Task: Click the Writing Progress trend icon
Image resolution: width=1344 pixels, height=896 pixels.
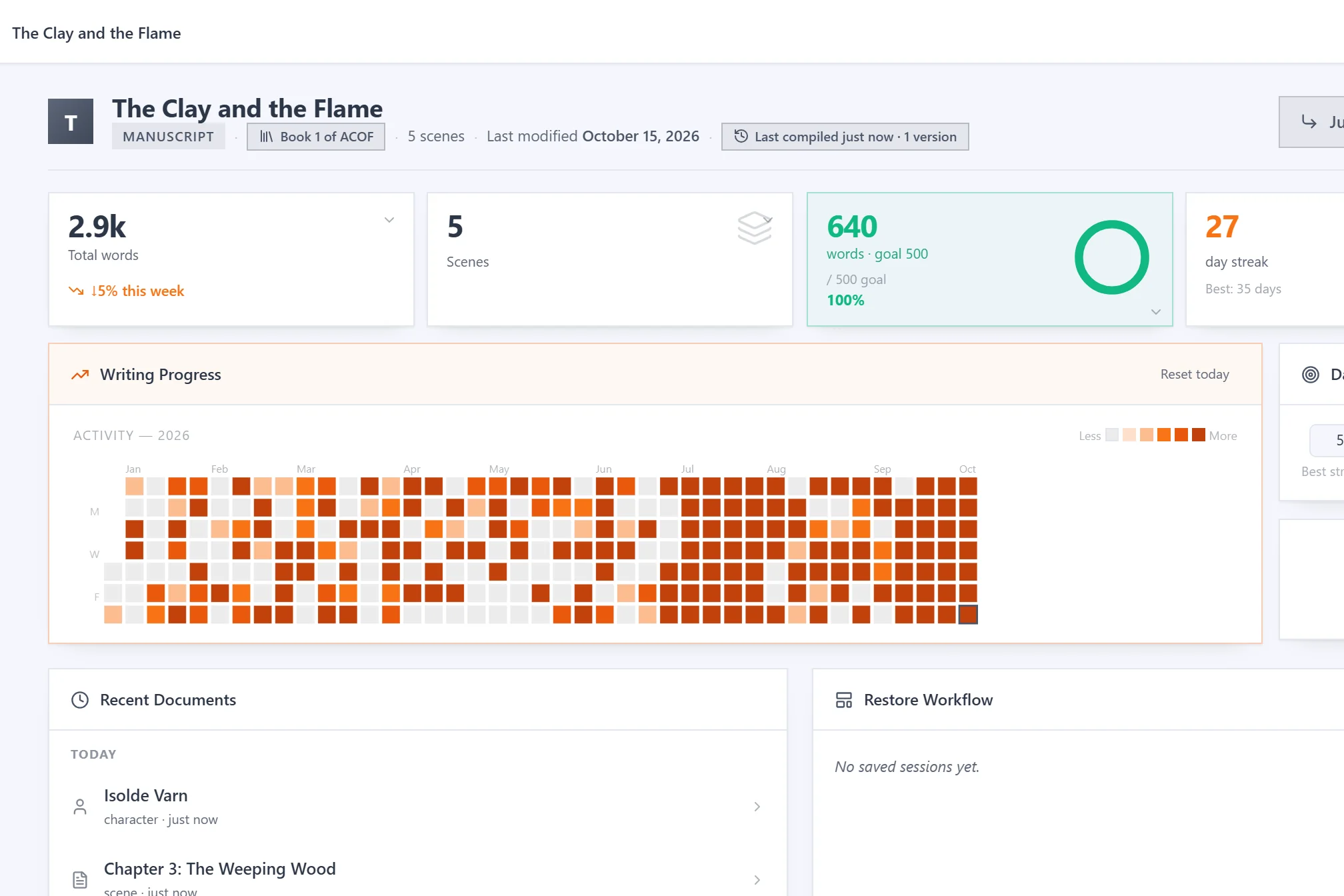Action: point(80,375)
